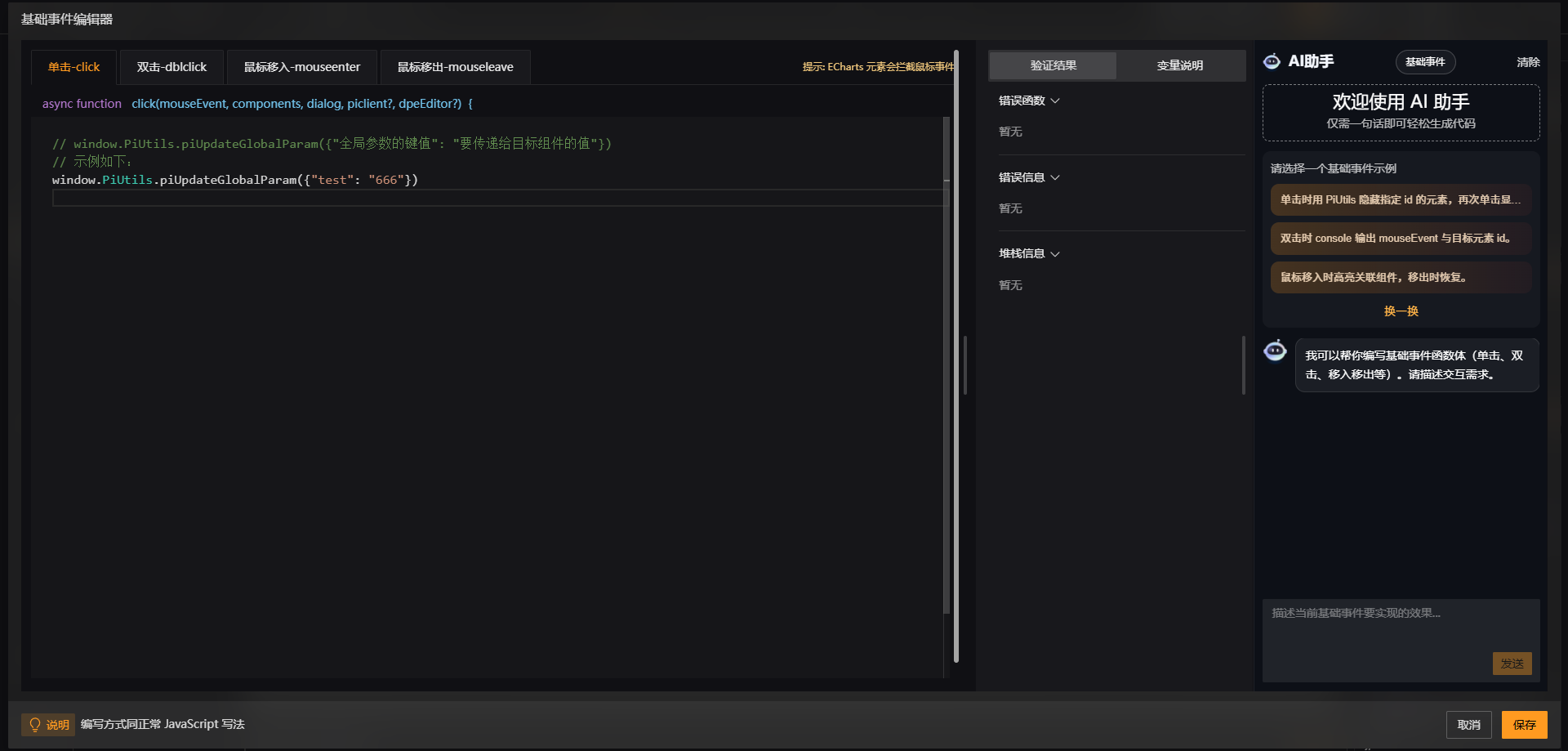Collapse the 错误信息 section chevron

pyautogui.click(x=1055, y=177)
